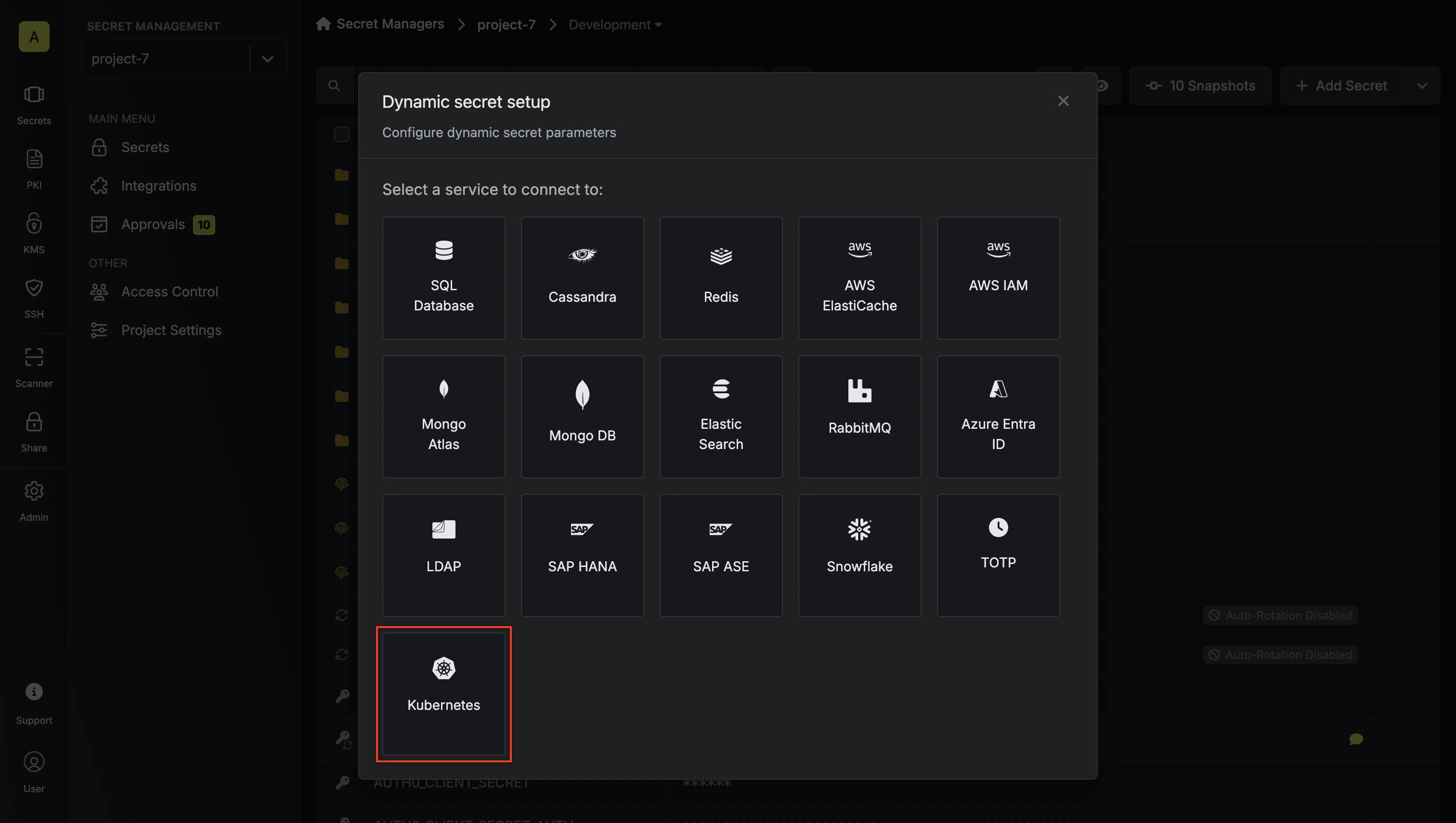The height and width of the screenshot is (823, 1456).
Task: Select the AWS ElastiCache service tile
Action: click(x=859, y=278)
